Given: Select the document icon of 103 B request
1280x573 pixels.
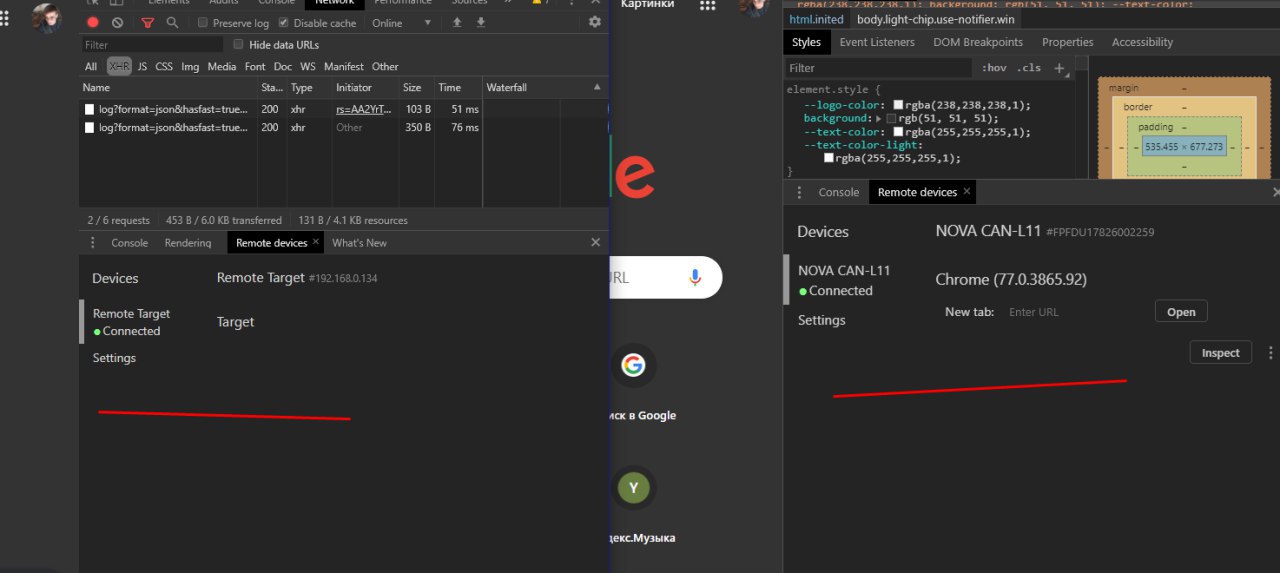Looking at the screenshot, I should [90, 109].
